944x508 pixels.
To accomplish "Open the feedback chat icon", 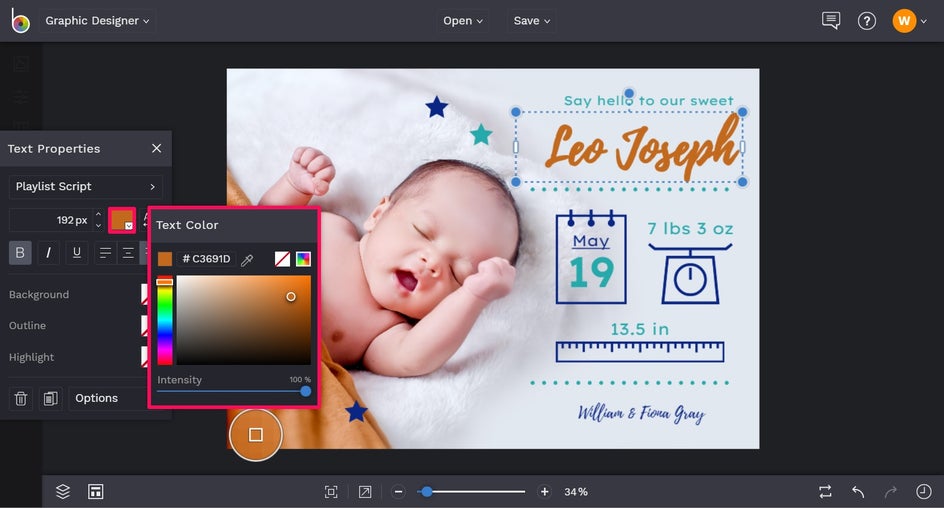I will (831, 20).
